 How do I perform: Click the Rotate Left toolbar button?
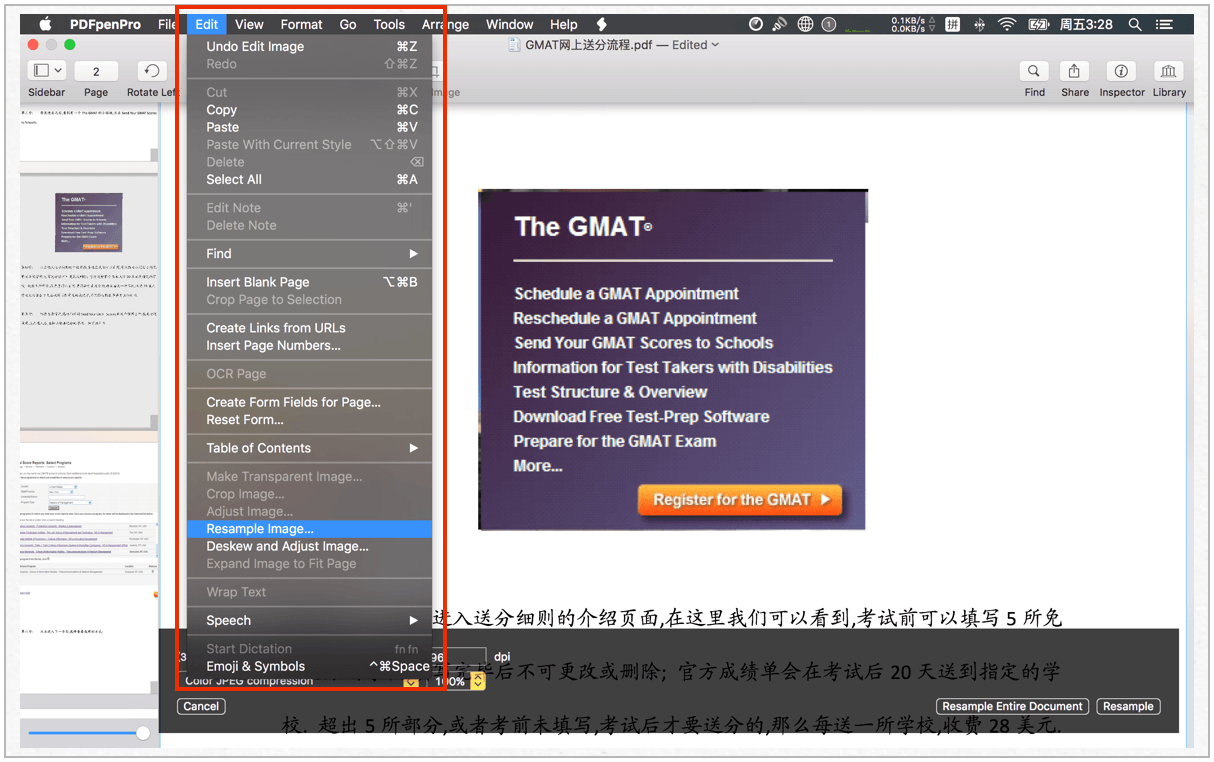[x=152, y=71]
